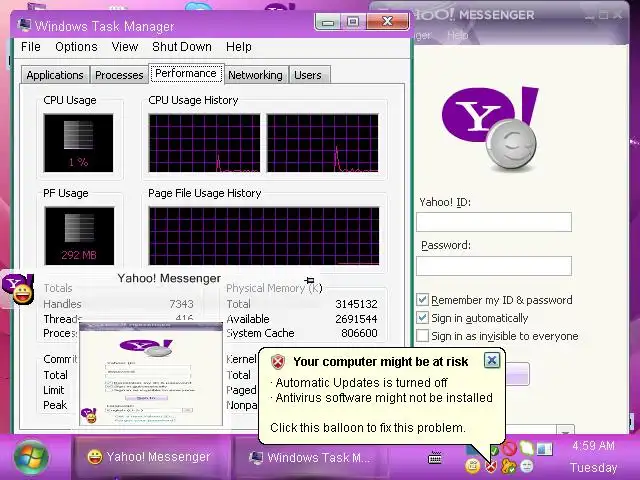
Task: Switch to the Processes tab
Action: [119, 75]
